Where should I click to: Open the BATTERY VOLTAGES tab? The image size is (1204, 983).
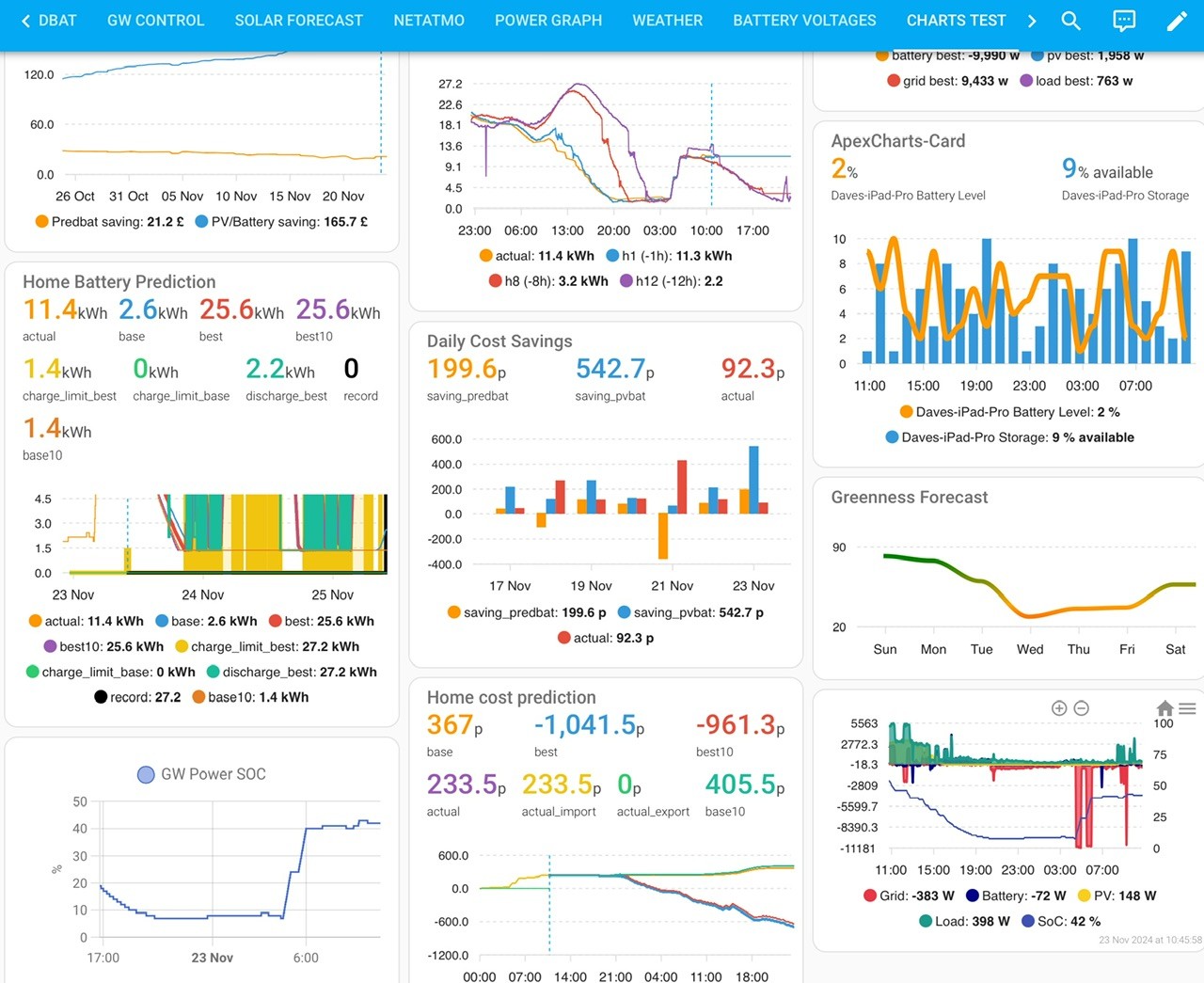tap(804, 21)
